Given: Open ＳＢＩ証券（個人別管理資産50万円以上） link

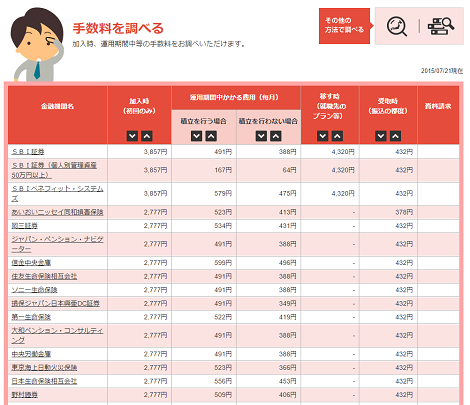Looking at the screenshot, I should 54,170.
